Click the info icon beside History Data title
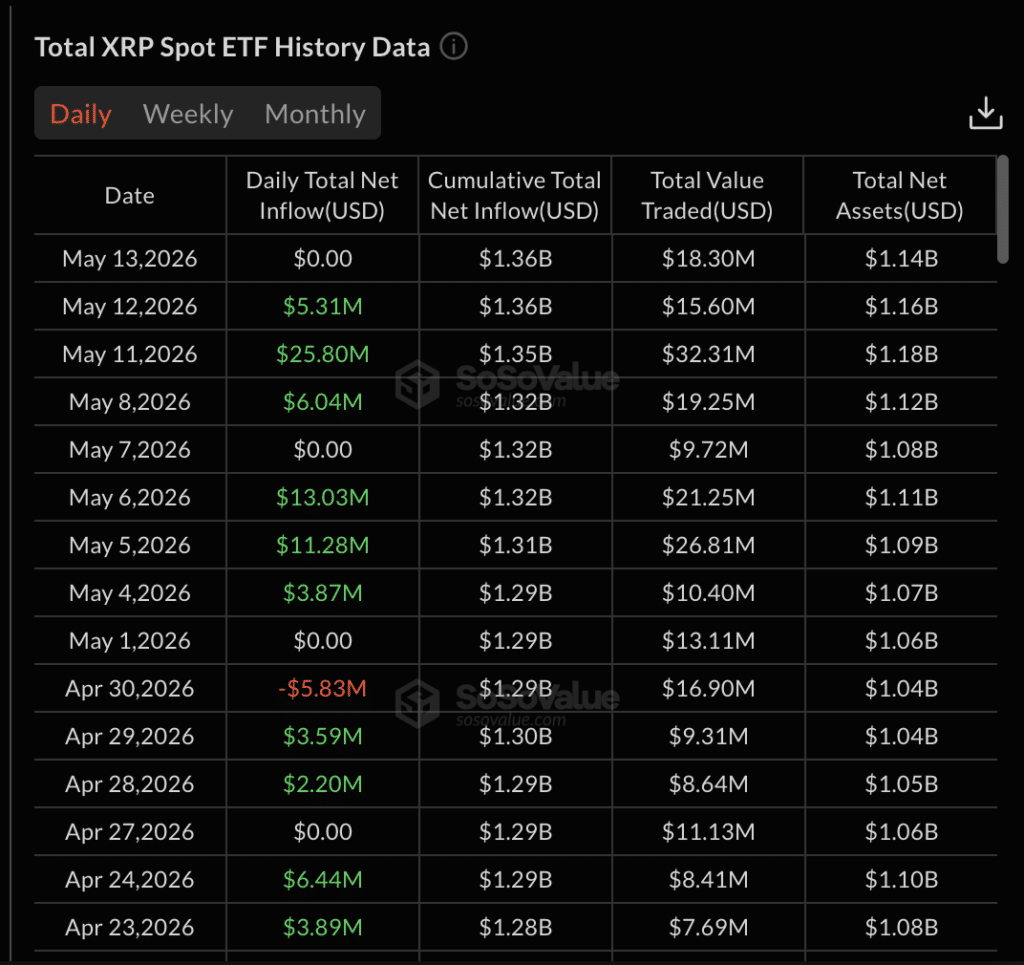 pyautogui.click(x=454, y=46)
